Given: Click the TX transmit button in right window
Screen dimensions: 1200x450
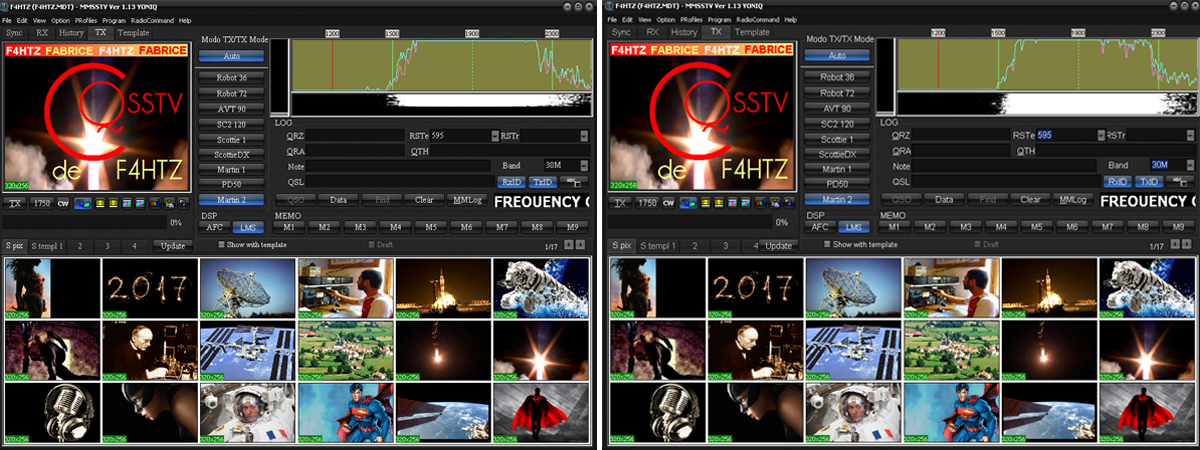Looking at the screenshot, I should pyautogui.click(x=621, y=203).
